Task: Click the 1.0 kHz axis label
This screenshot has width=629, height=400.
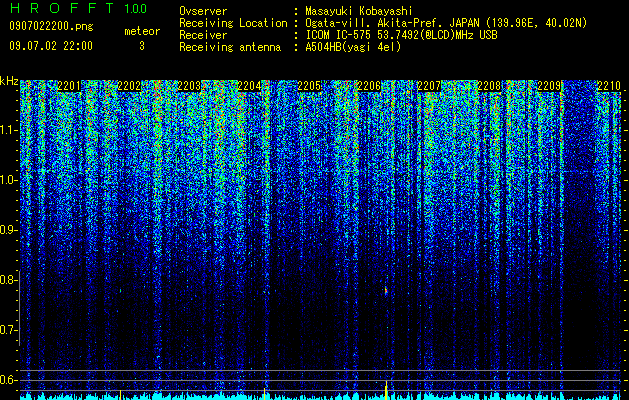Action: [x=8, y=180]
